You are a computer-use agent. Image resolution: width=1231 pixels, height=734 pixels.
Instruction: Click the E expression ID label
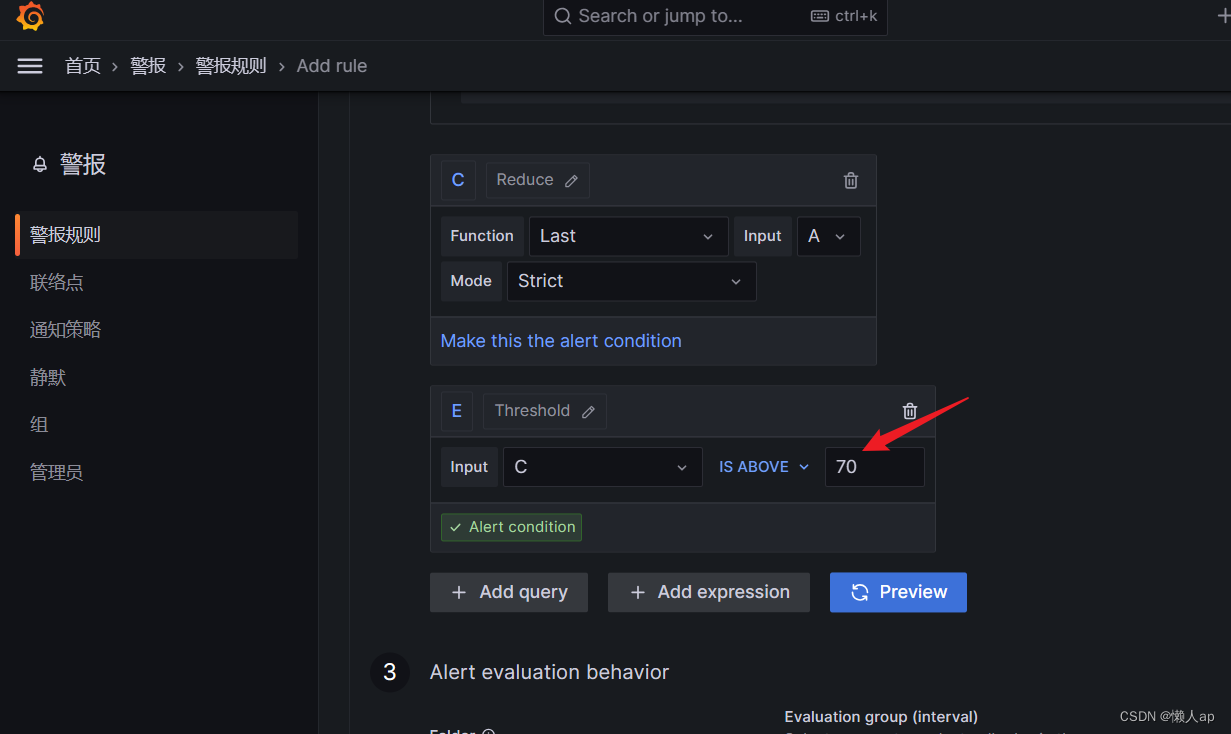click(457, 411)
